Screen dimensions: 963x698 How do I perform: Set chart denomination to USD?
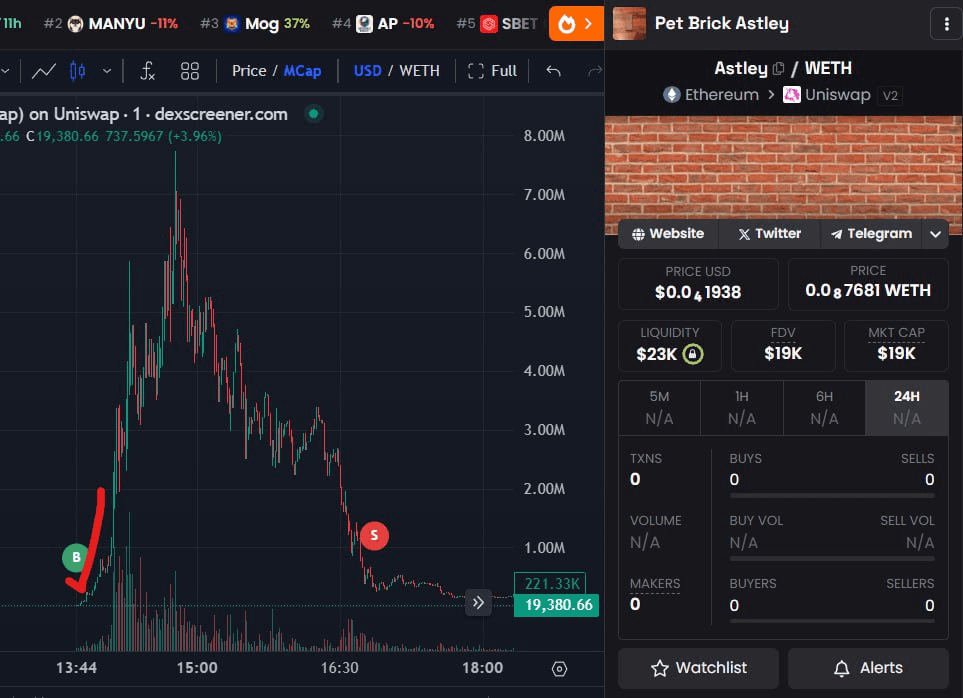point(367,71)
